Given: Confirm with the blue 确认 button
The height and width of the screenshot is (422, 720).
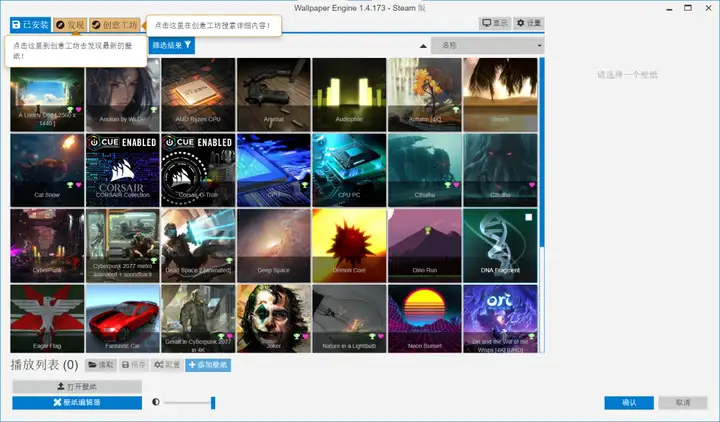Looking at the screenshot, I should (x=629, y=403).
